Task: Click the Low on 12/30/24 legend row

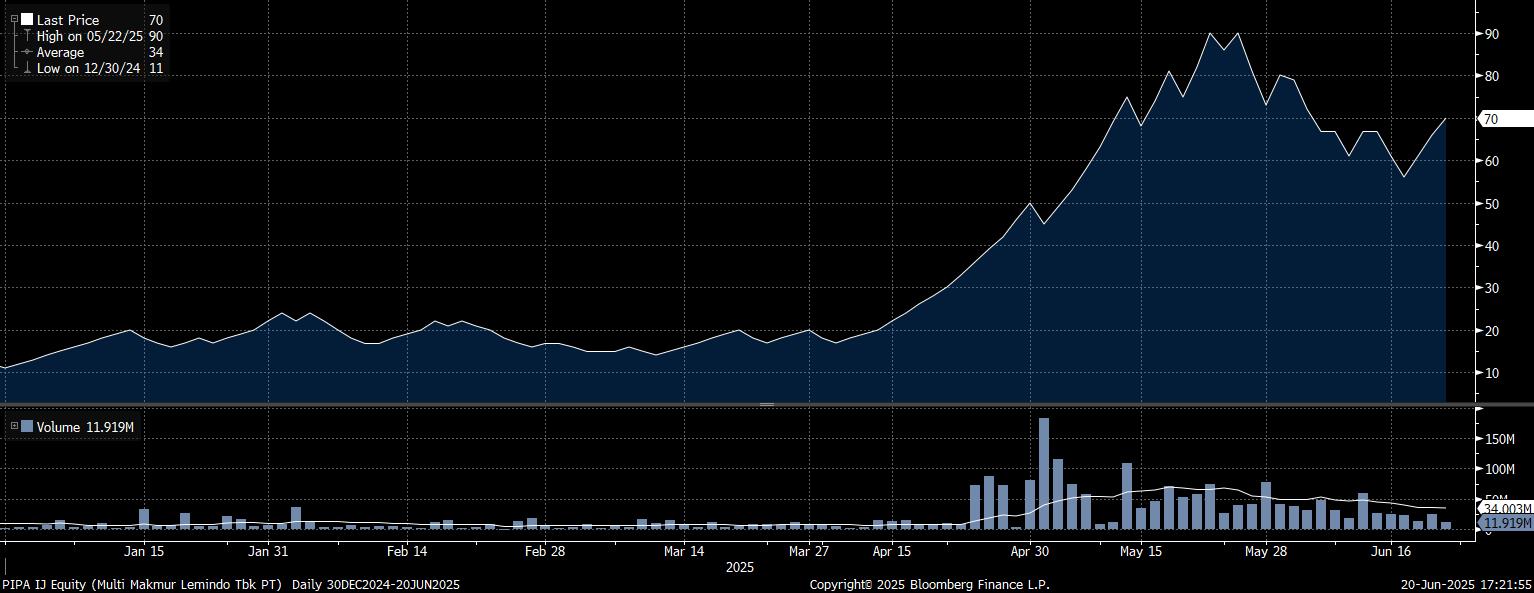Action: point(88,69)
